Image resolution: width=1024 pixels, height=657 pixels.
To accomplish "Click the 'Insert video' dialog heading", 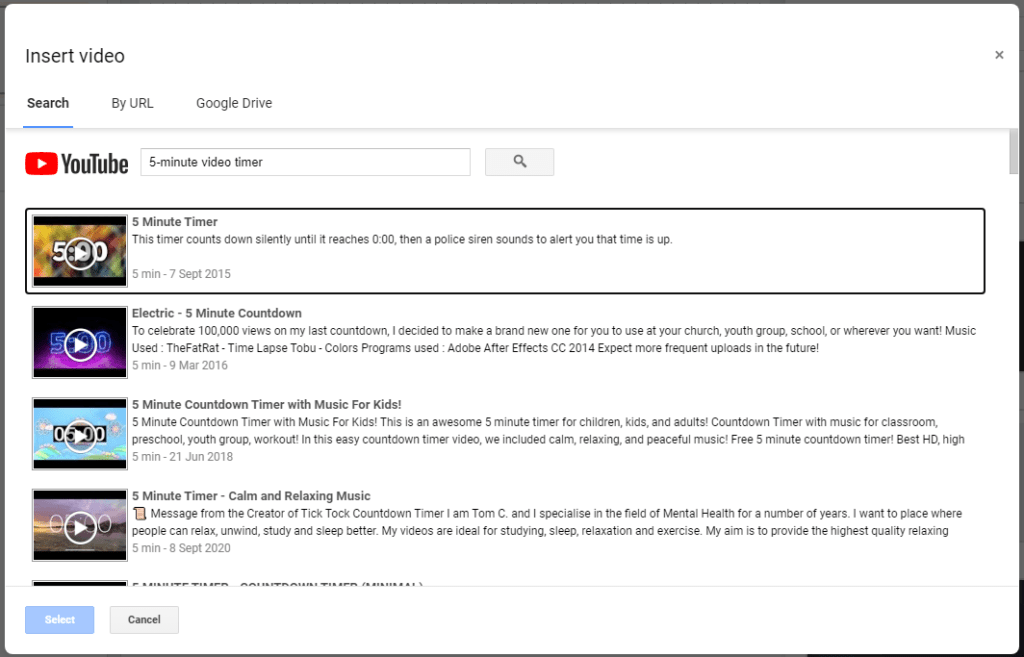I will [x=75, y=56].
